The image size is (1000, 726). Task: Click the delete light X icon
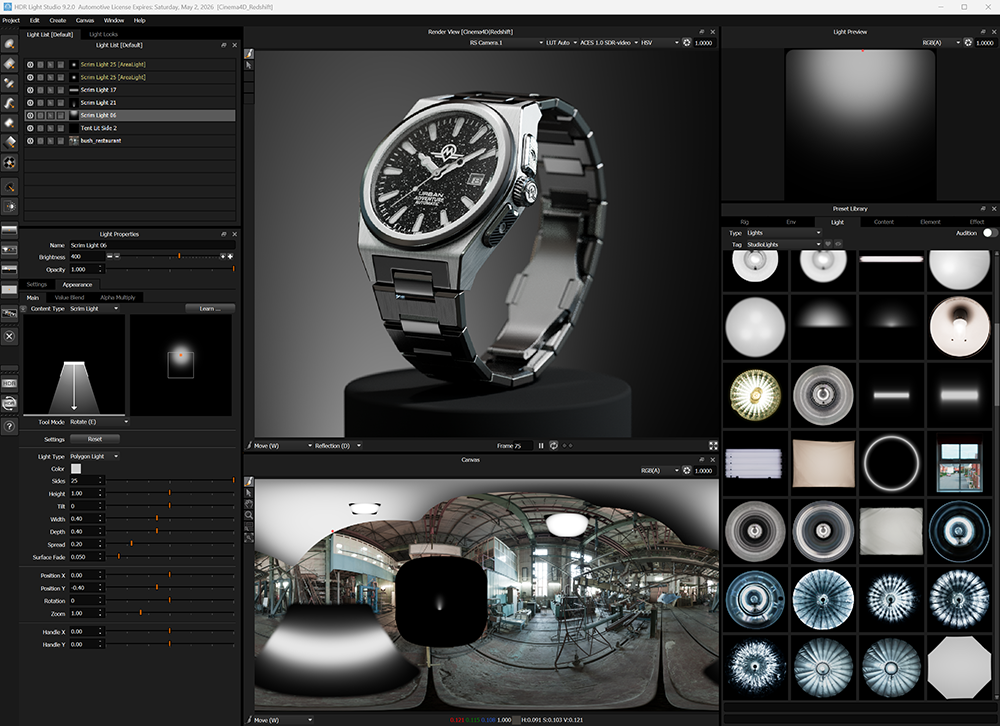[x=9, y=336]
